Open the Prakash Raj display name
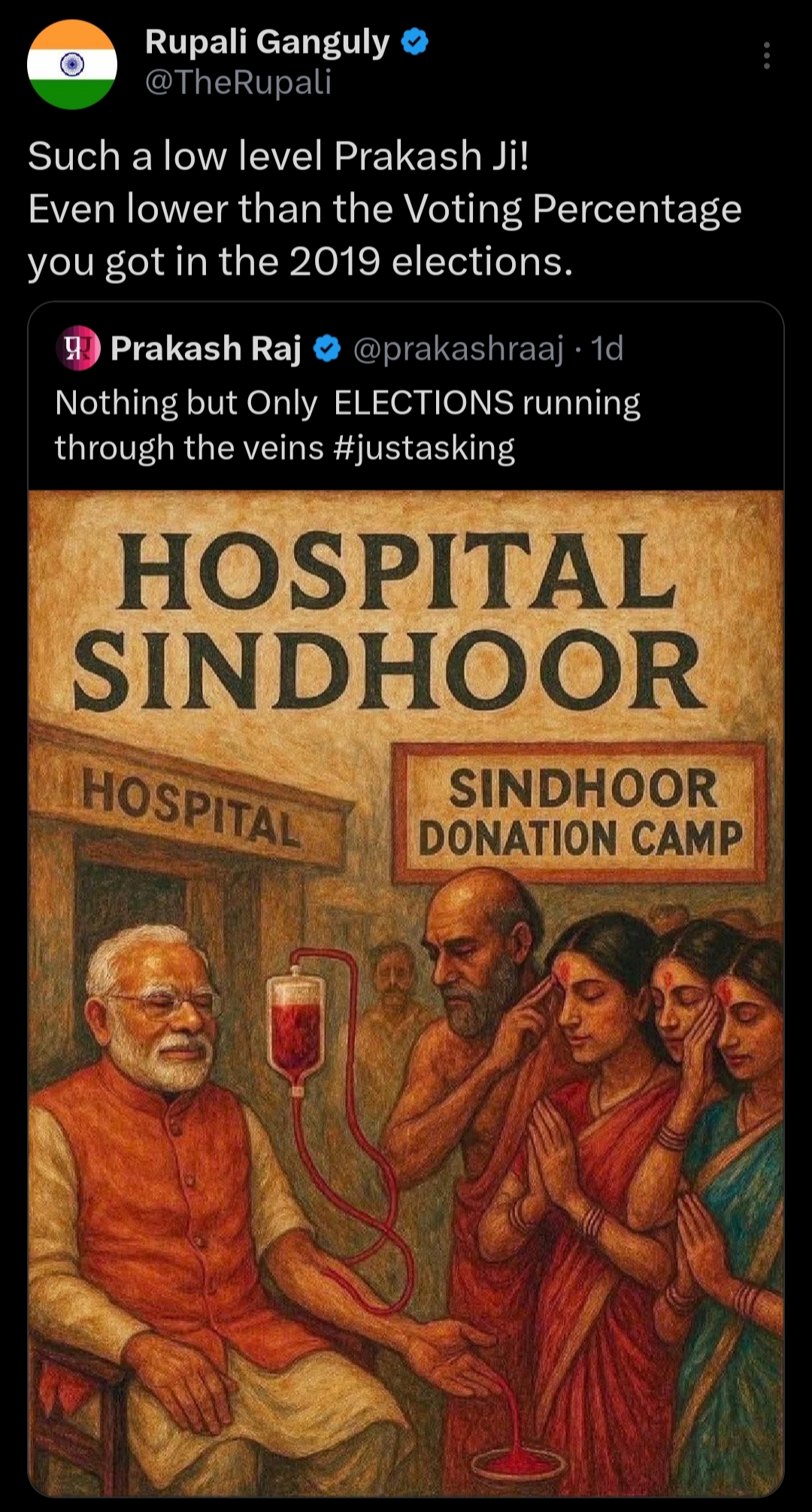The height and width of the screenshot is (1512, 812). [206, 349]
